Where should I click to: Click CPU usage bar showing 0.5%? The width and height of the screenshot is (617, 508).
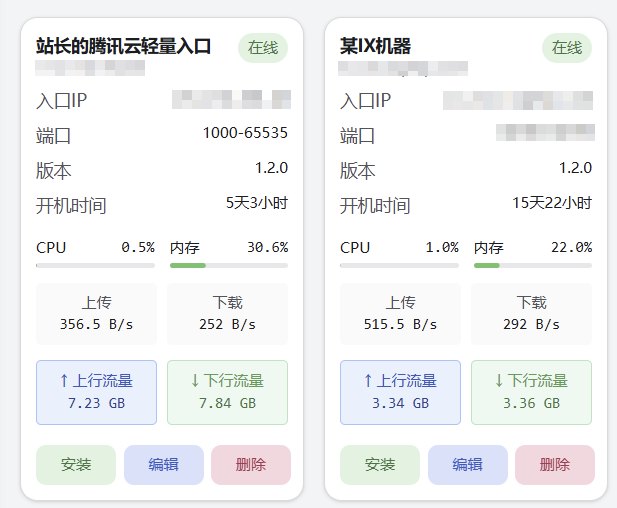point(96,265)
